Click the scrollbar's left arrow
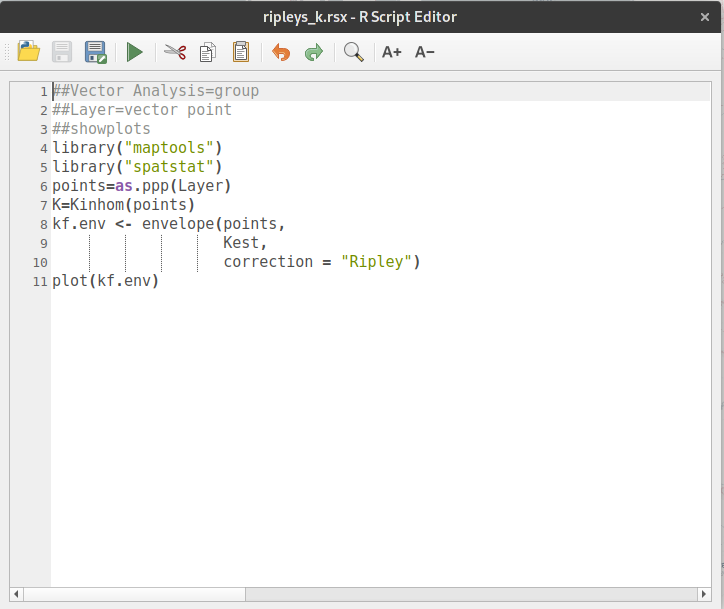The height and width of the screenshot is (609, 724). click(17, 594)
